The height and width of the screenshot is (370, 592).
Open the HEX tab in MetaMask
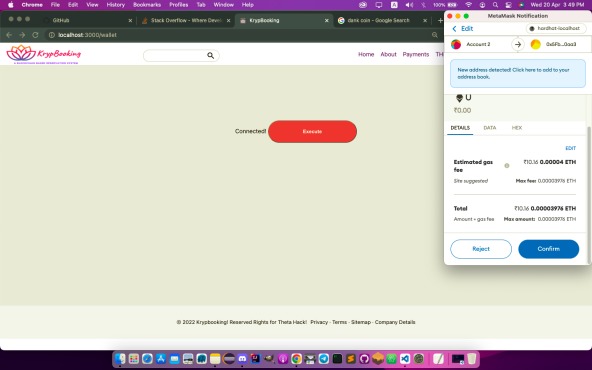516,128
